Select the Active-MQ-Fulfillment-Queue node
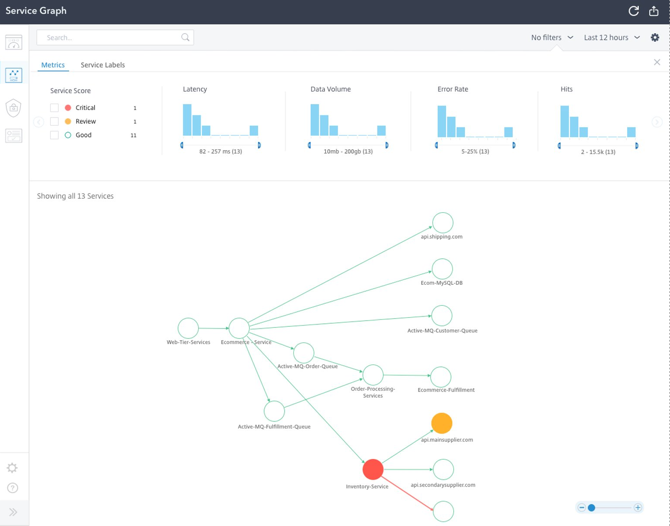Viewport: 670px width, 526px height. click(x=274, y=411)
